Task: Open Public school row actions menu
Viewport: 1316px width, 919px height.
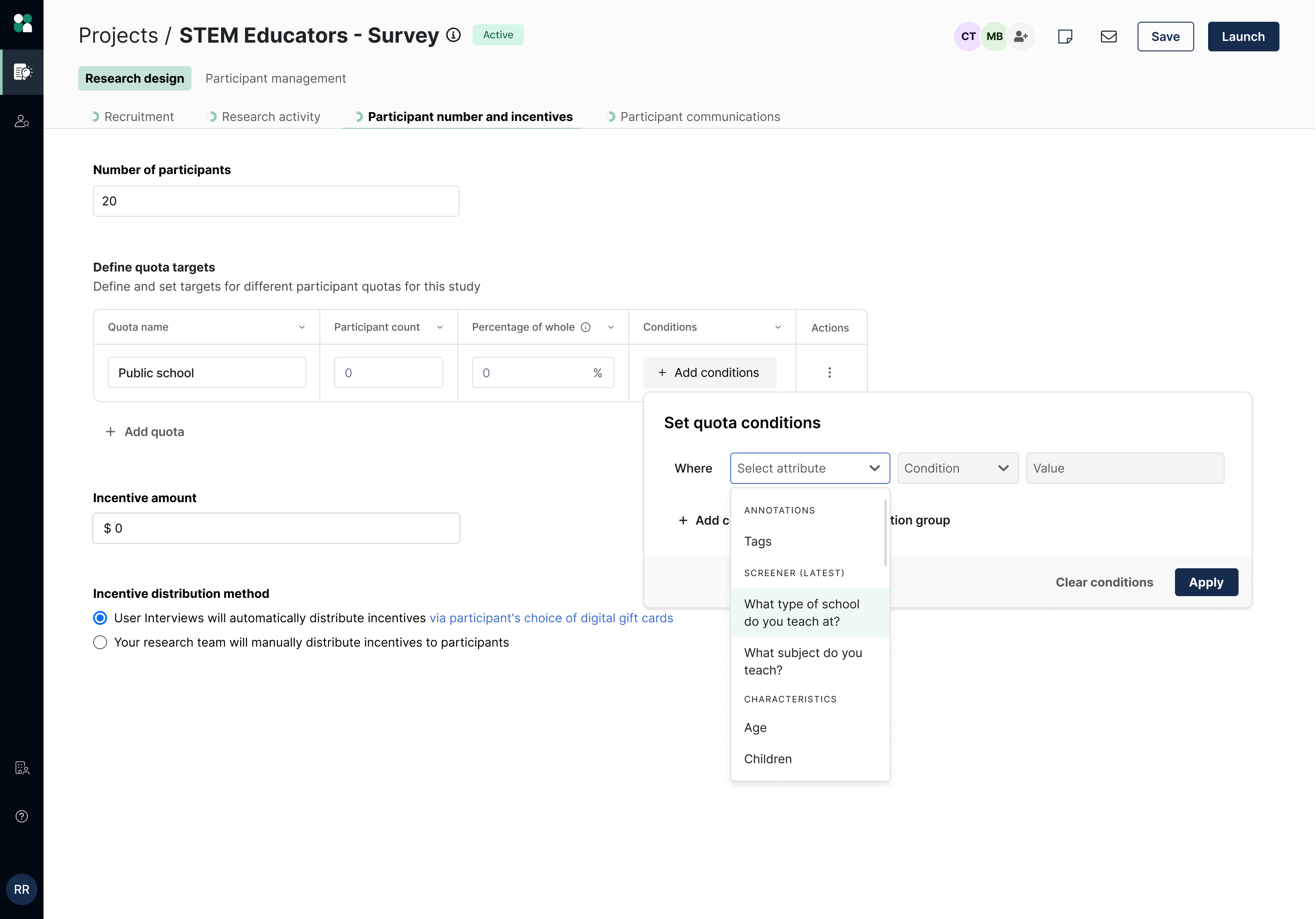Action: click(829, 373)
